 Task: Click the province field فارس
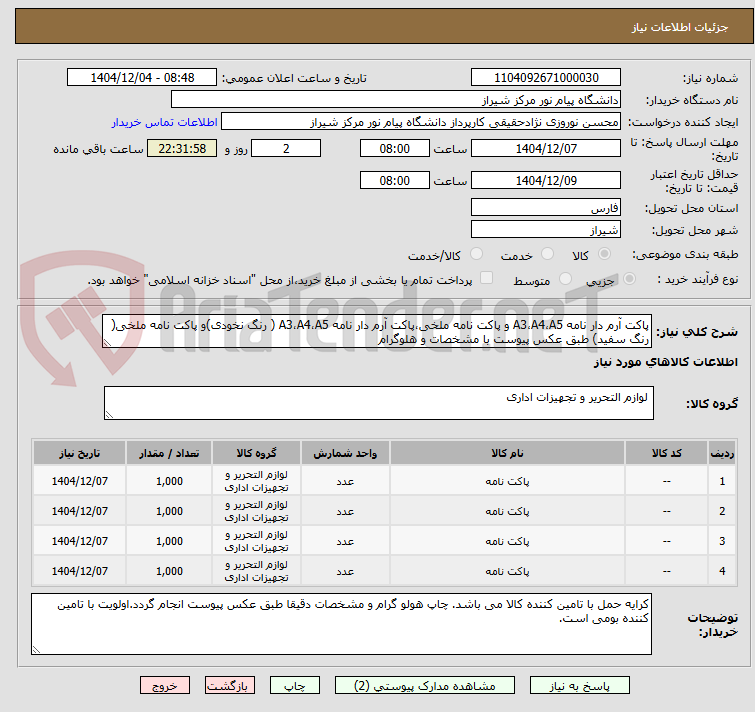point(546,207)
